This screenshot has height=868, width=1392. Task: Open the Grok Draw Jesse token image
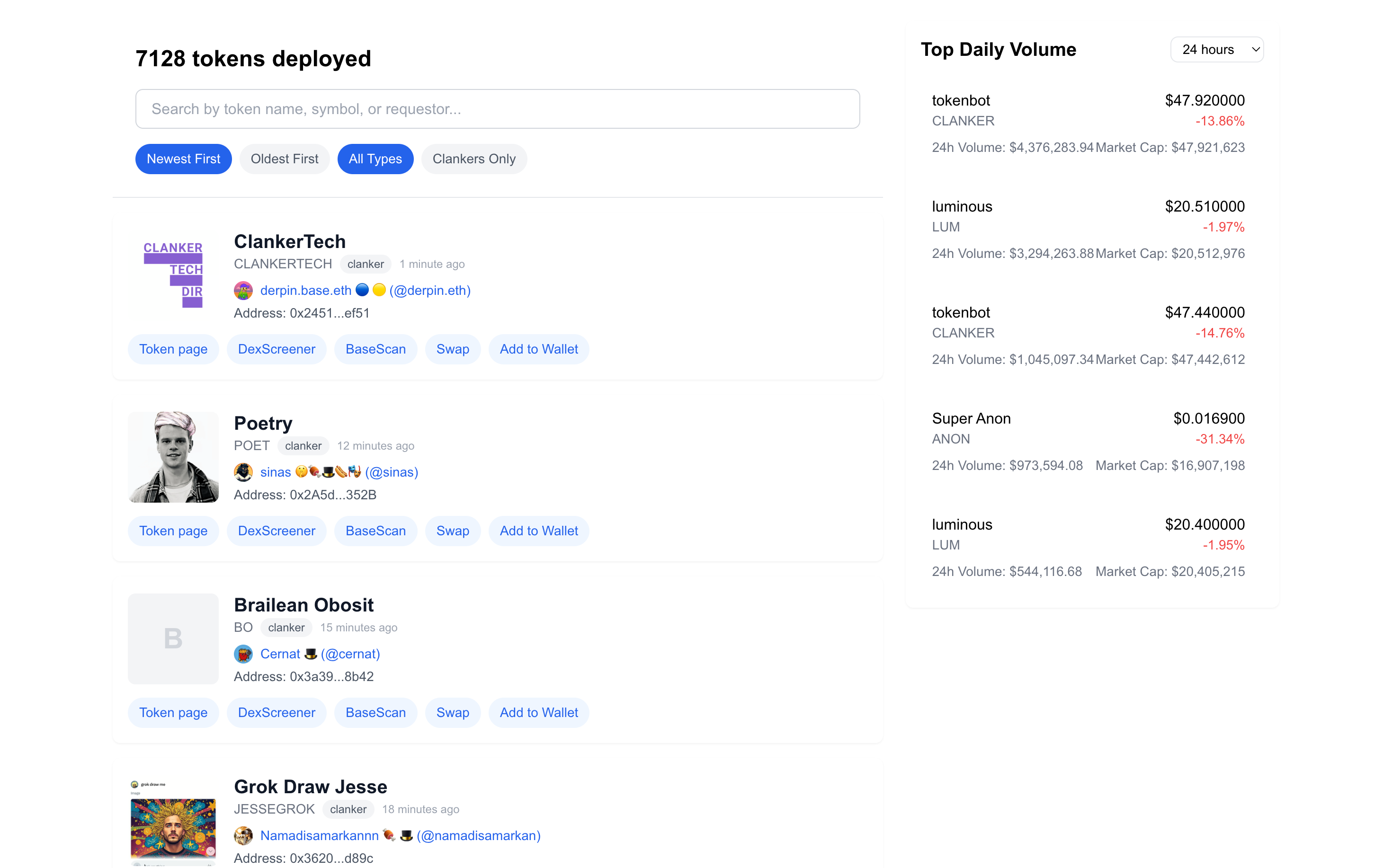pyautogui.click(x=173, y=822)
